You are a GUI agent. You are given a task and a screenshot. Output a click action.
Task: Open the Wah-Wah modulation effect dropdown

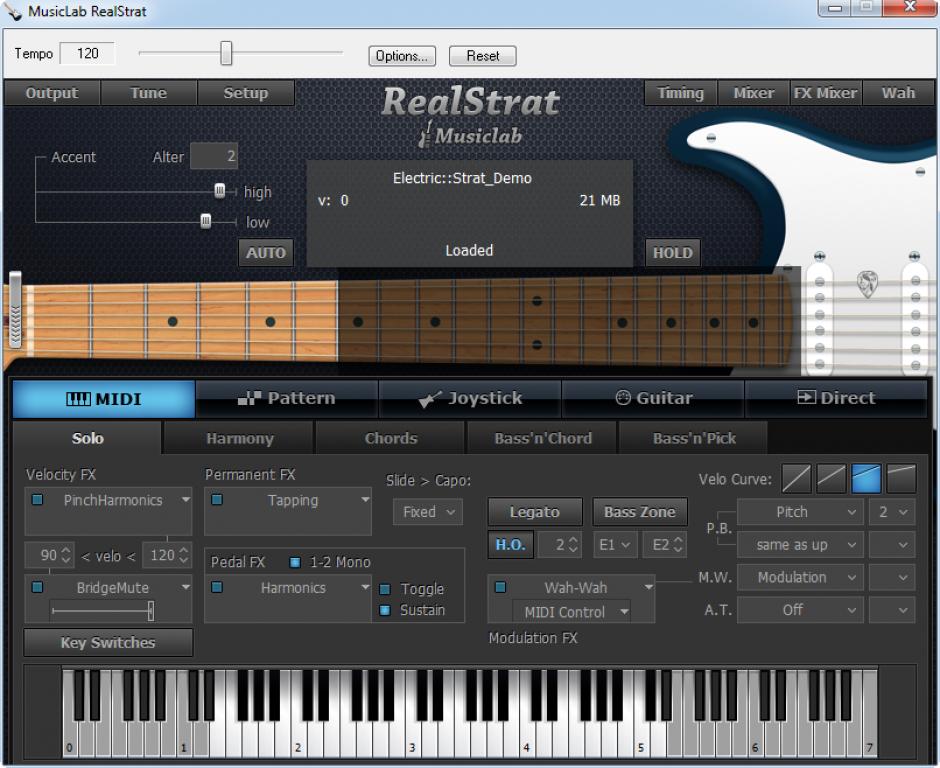point(648,587)
